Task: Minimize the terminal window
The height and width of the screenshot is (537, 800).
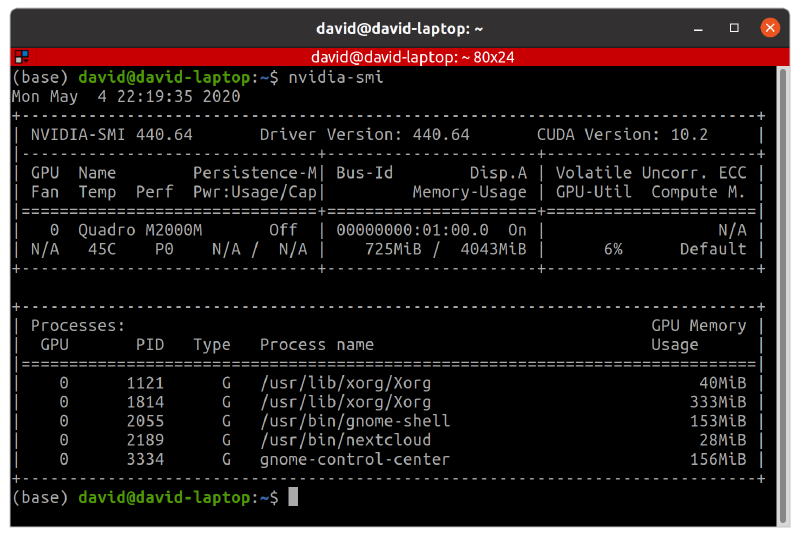Action: click(x=702, y=28)
